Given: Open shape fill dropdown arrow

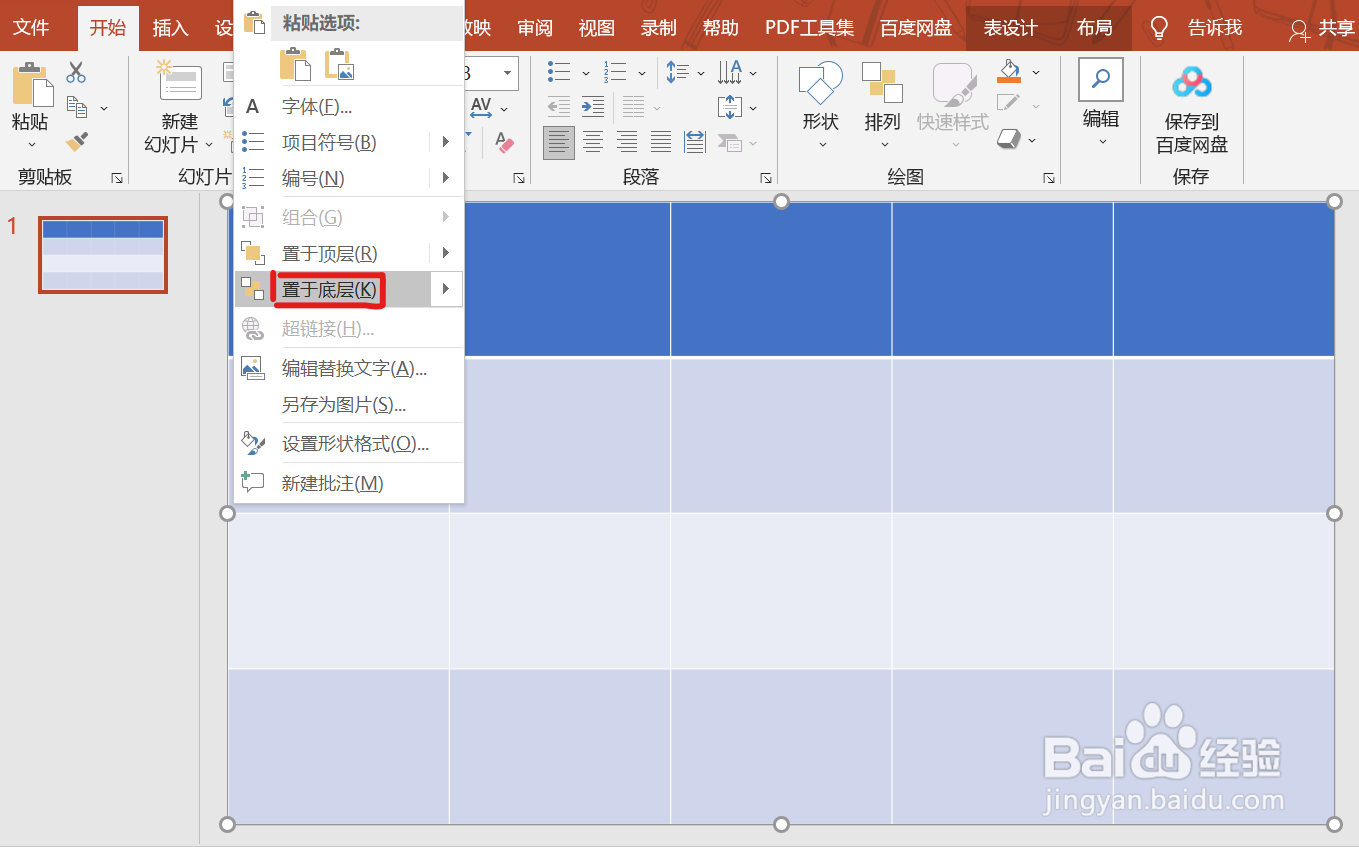Looking at the screenshot, I should (x=1036, y=72).
